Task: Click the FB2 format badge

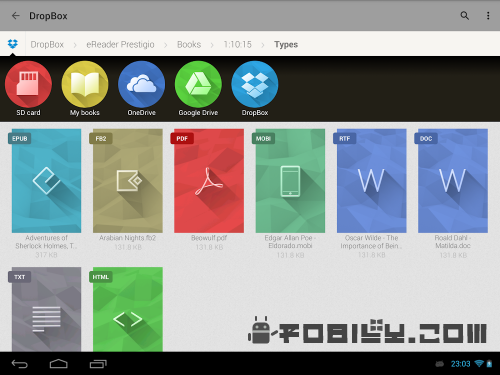Action: point(101,138)
